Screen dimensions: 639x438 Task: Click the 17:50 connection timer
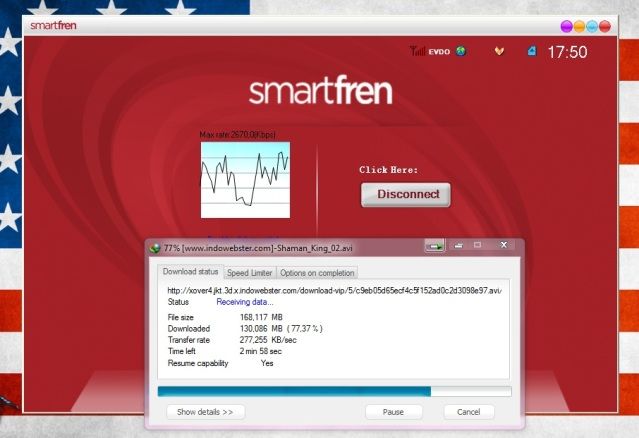click(567, 52)
